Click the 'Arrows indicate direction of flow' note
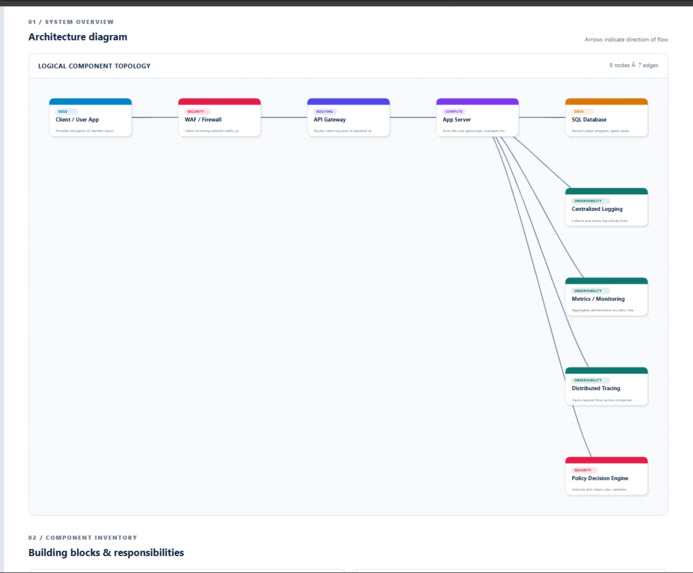 [x=626, y=39]
